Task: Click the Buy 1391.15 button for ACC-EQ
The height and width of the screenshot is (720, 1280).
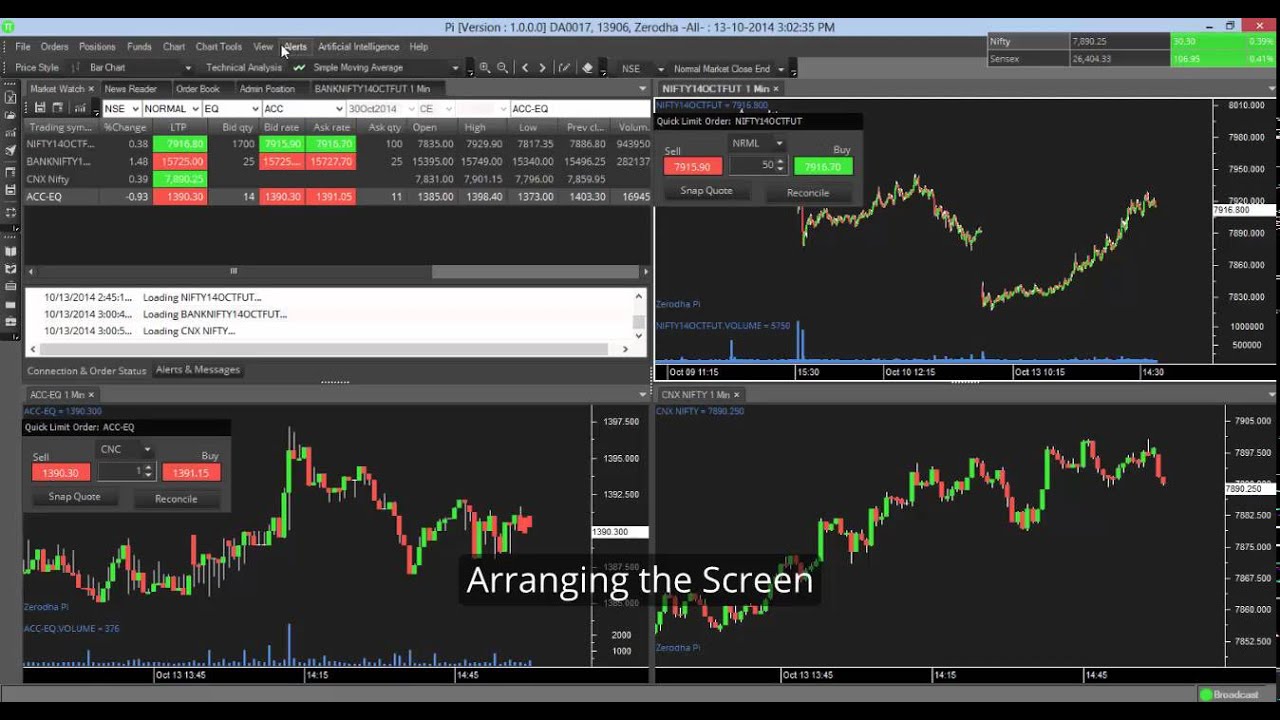Action: pos(192,473)
